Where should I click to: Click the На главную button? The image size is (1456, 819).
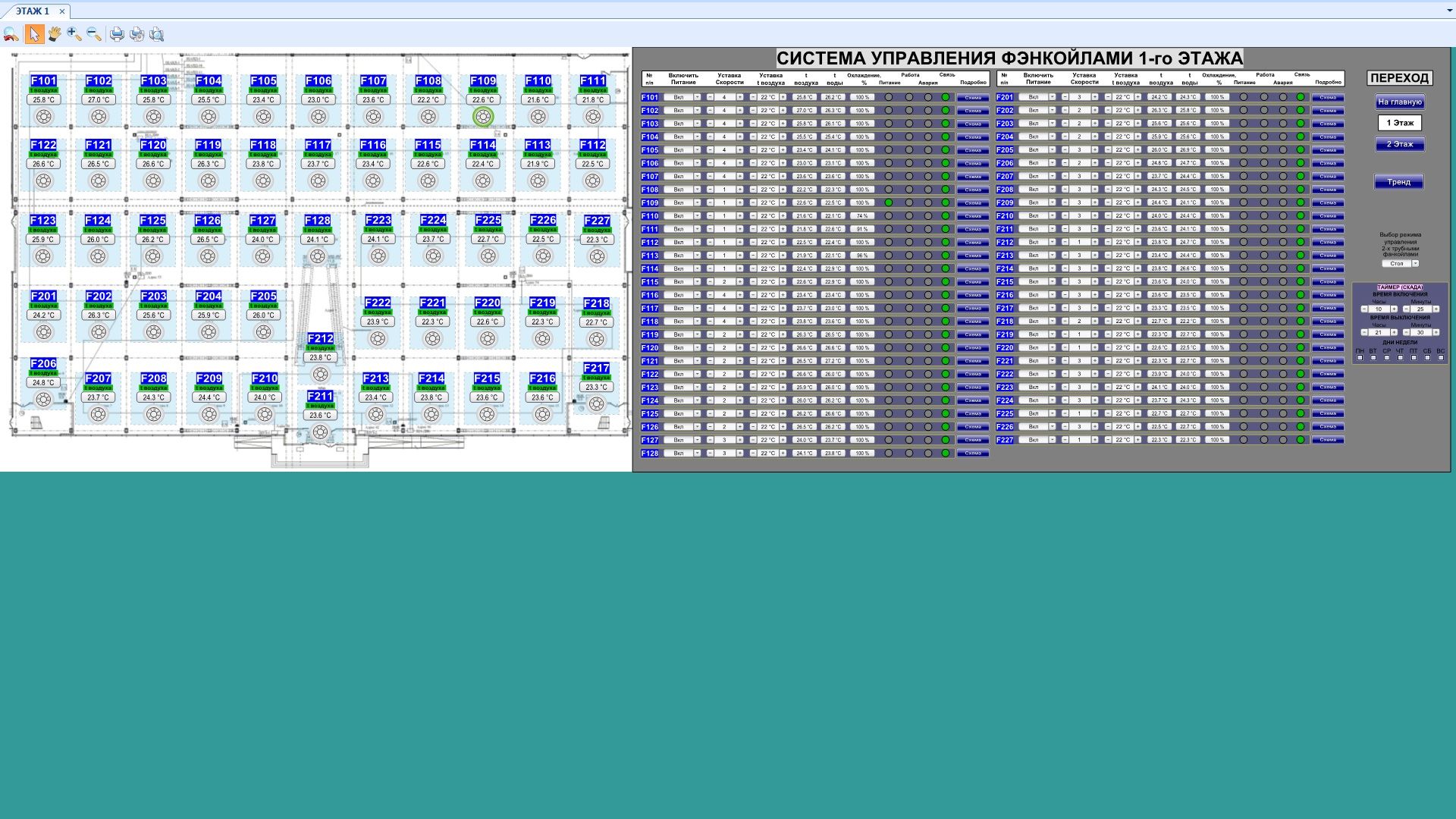pyautogui.click(x=1399, y=102)
